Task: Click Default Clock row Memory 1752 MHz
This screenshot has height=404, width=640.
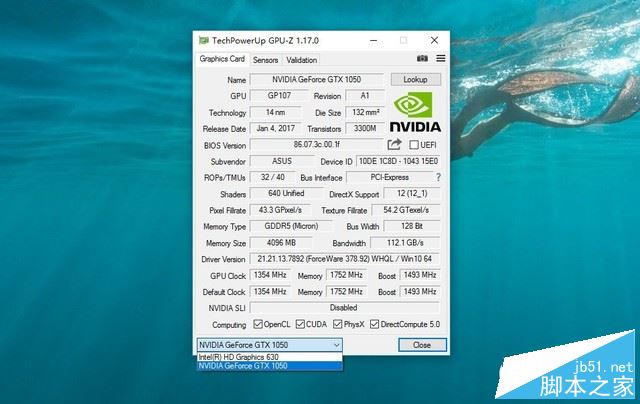Action: pyautogui.click(x=346, y=291)
